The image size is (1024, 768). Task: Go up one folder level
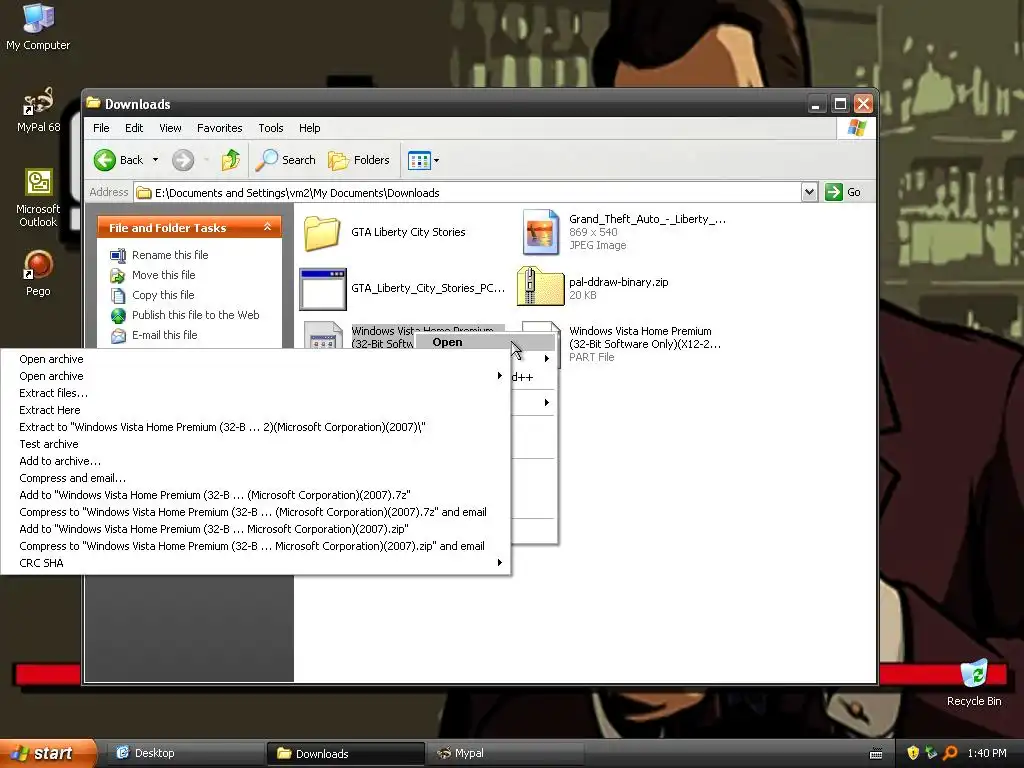pyautogui.click(x=230, y=160)
